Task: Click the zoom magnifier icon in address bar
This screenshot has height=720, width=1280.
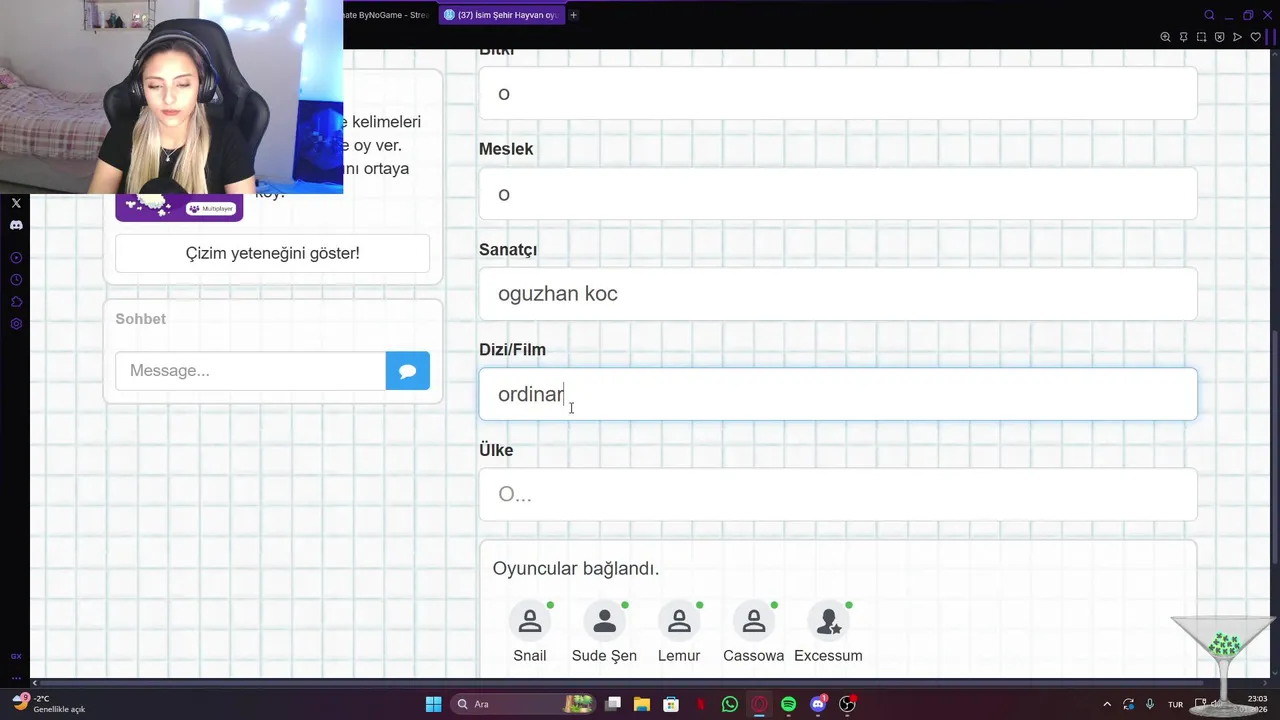Action: click(1165, 37)
